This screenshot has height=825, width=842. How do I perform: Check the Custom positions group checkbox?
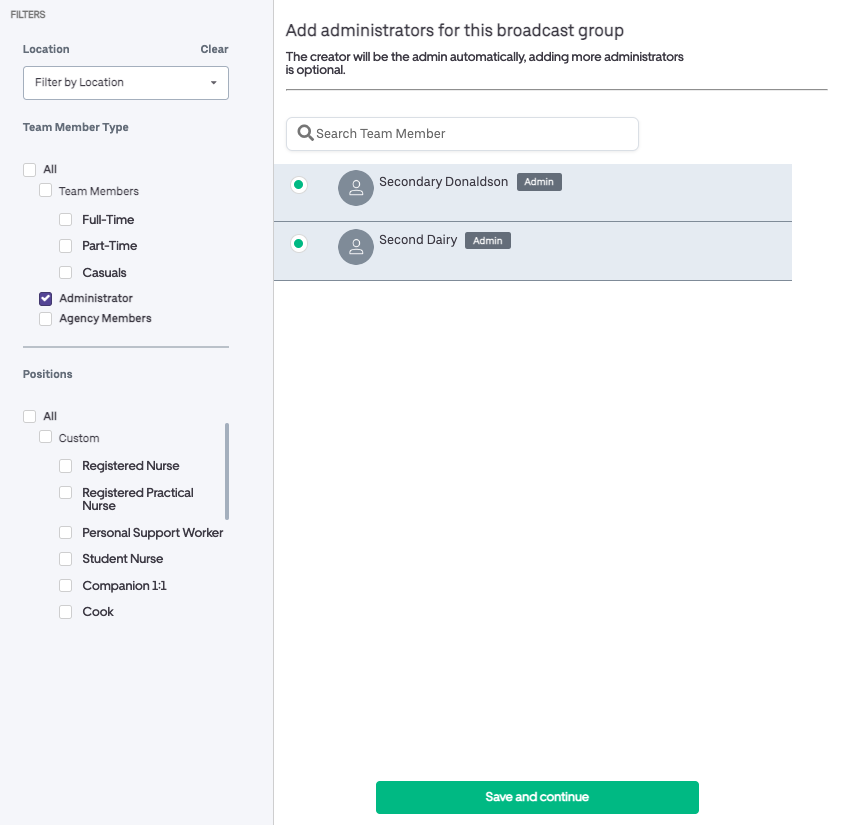click(x=46, y=437)
